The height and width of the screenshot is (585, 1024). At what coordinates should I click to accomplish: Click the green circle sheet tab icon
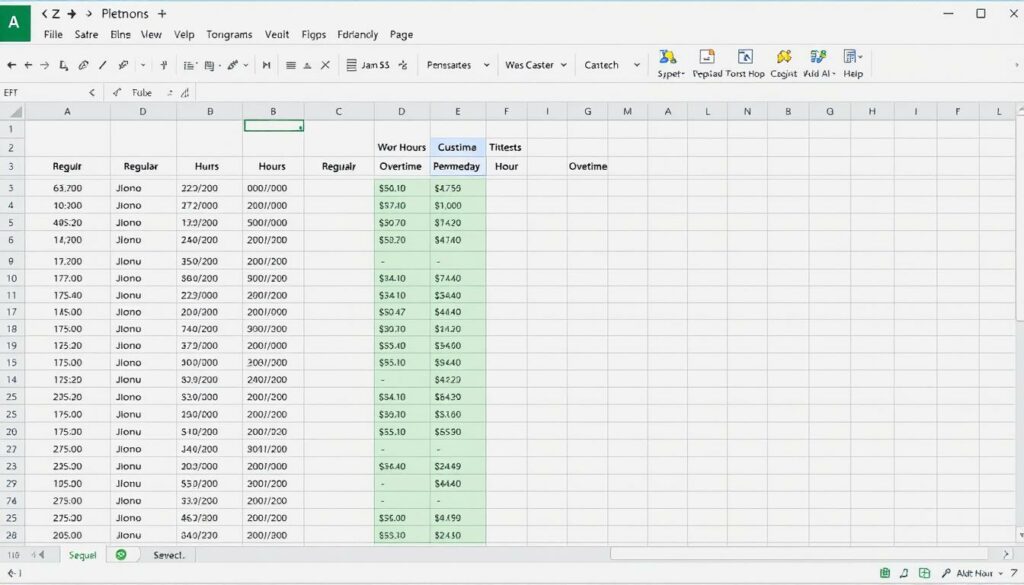pyautogui.click(x=121, y=554)
